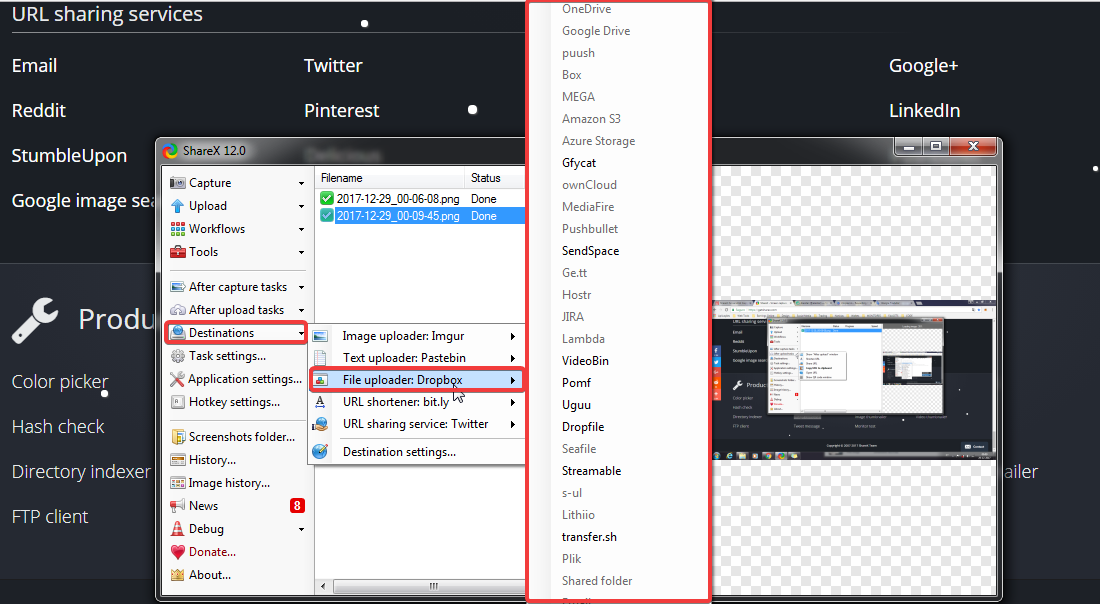Select Dropfile in uploader list
Viewport: 1100px width, 604px height.
[582, 427]
